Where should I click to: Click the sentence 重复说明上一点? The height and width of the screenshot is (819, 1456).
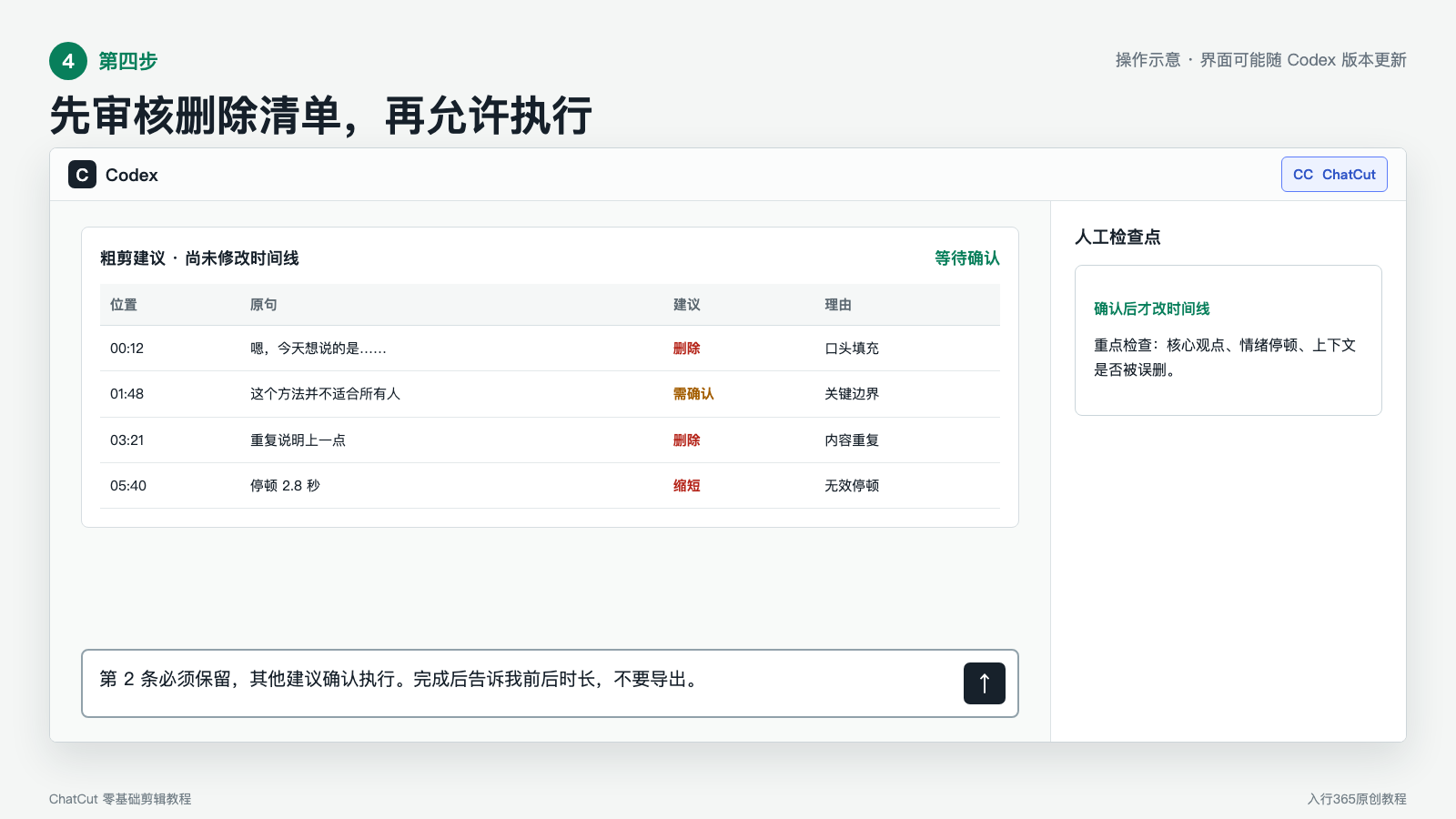point(298,440)
